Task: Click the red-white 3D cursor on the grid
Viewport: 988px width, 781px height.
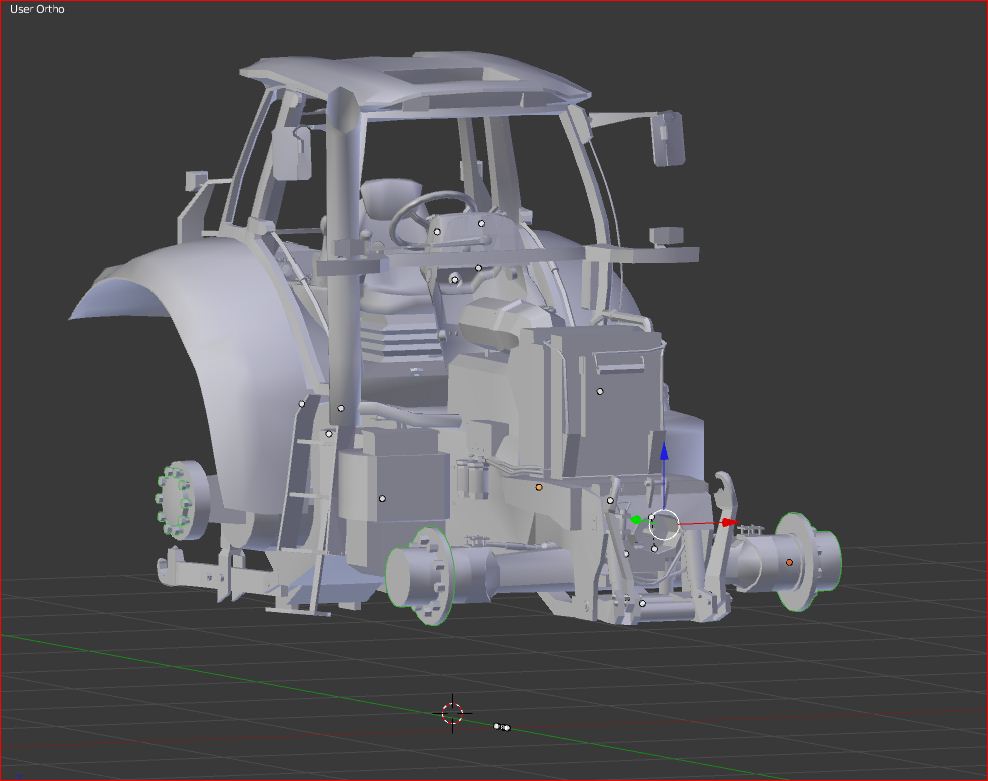Action: coord(452,714)
